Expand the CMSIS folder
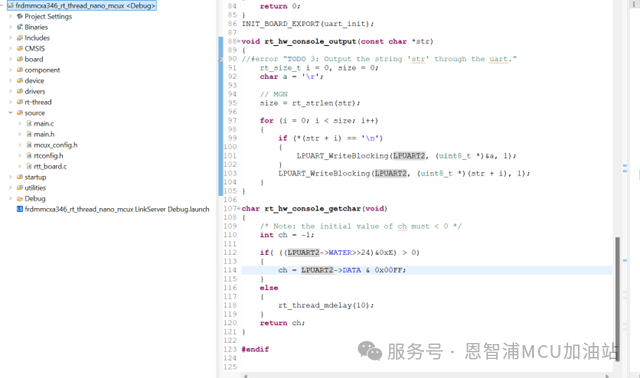This screenshot has width=640, height=378. point(11,49)
